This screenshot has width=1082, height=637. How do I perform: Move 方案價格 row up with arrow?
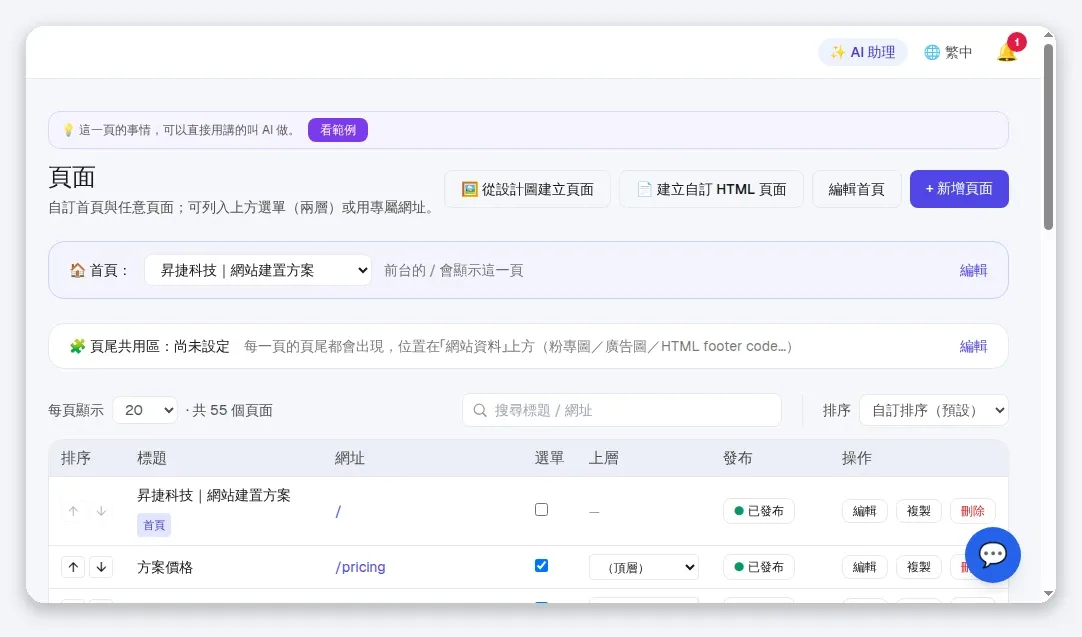[73, 567]
